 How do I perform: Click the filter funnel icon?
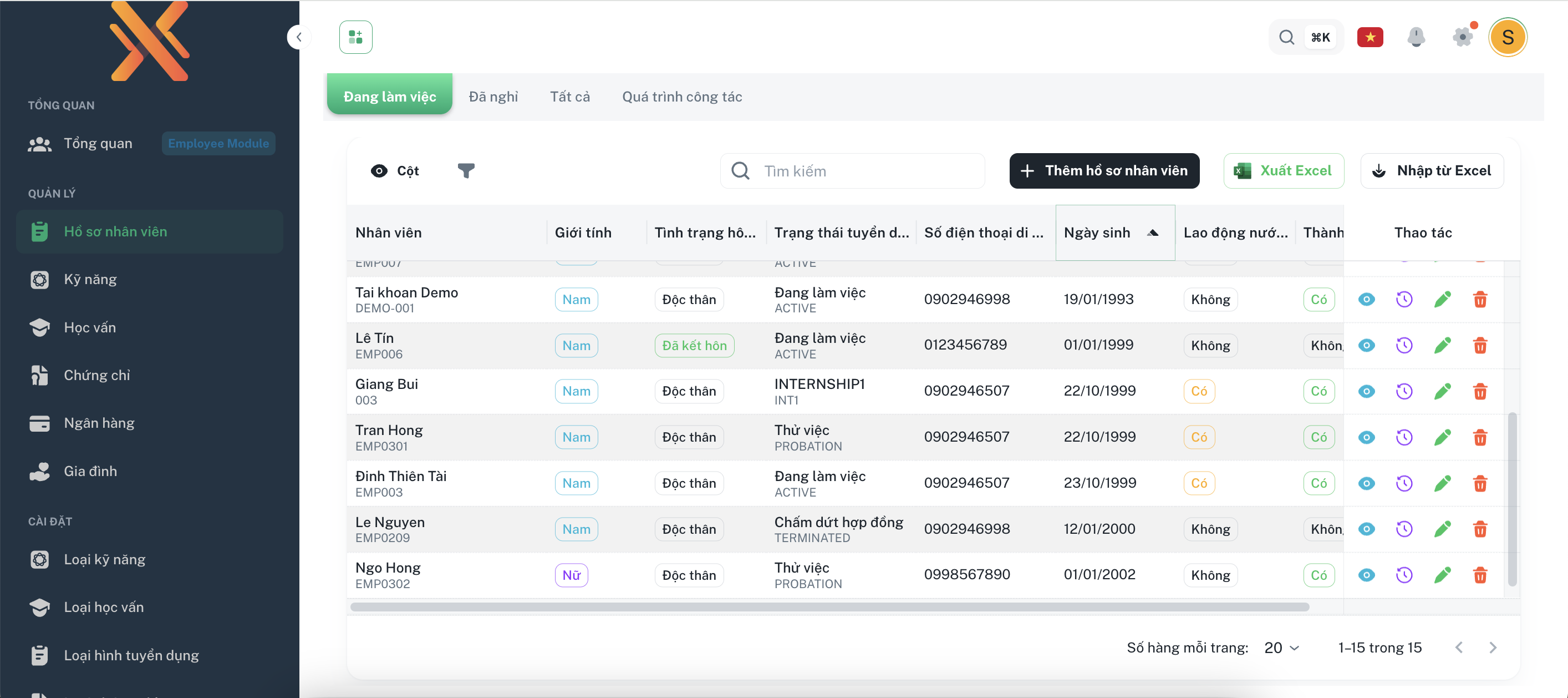[466, 170]
